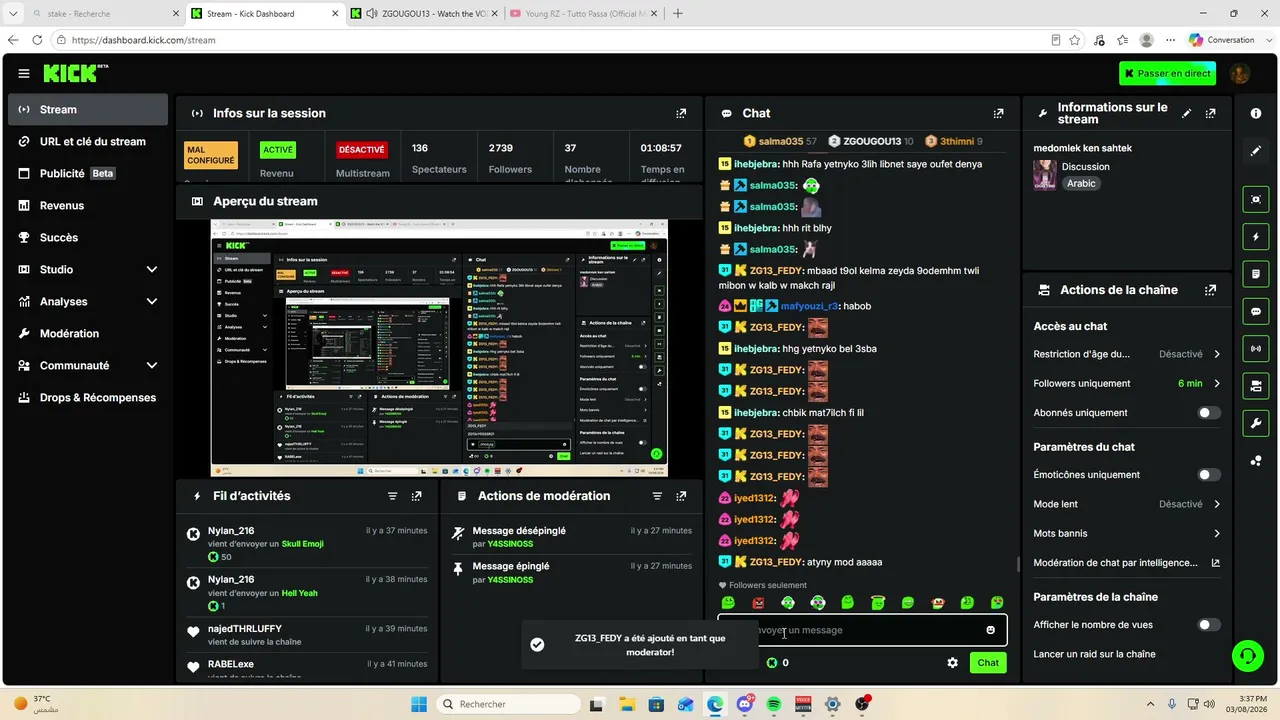Image resolution: width=1280 pixels, height=720 pixels.
Task: Go to Stream in the sidebar
Action: coord(88,110)
